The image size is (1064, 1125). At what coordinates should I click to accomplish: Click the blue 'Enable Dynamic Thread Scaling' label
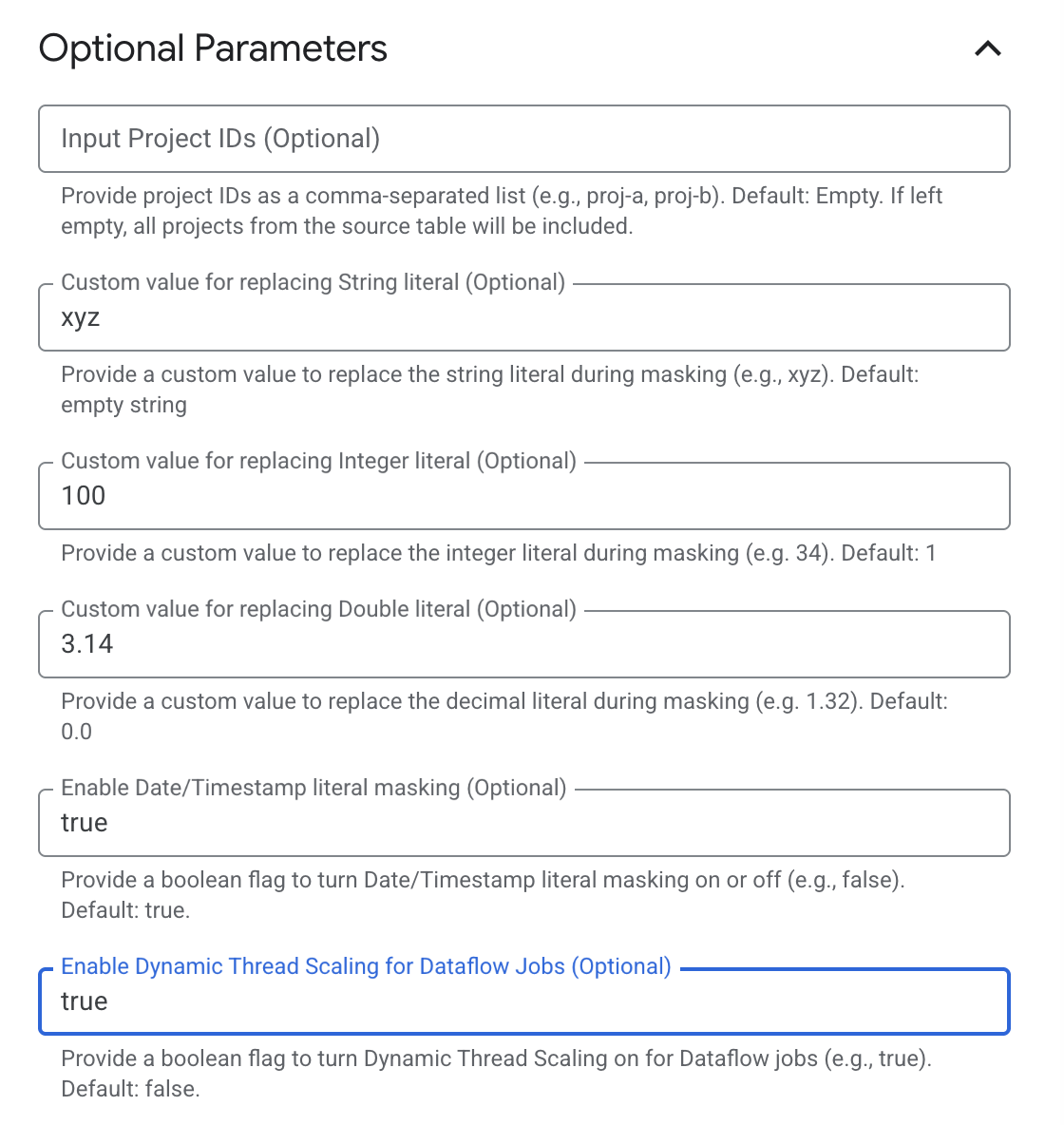pyautogui.click(x=366, y=966)
